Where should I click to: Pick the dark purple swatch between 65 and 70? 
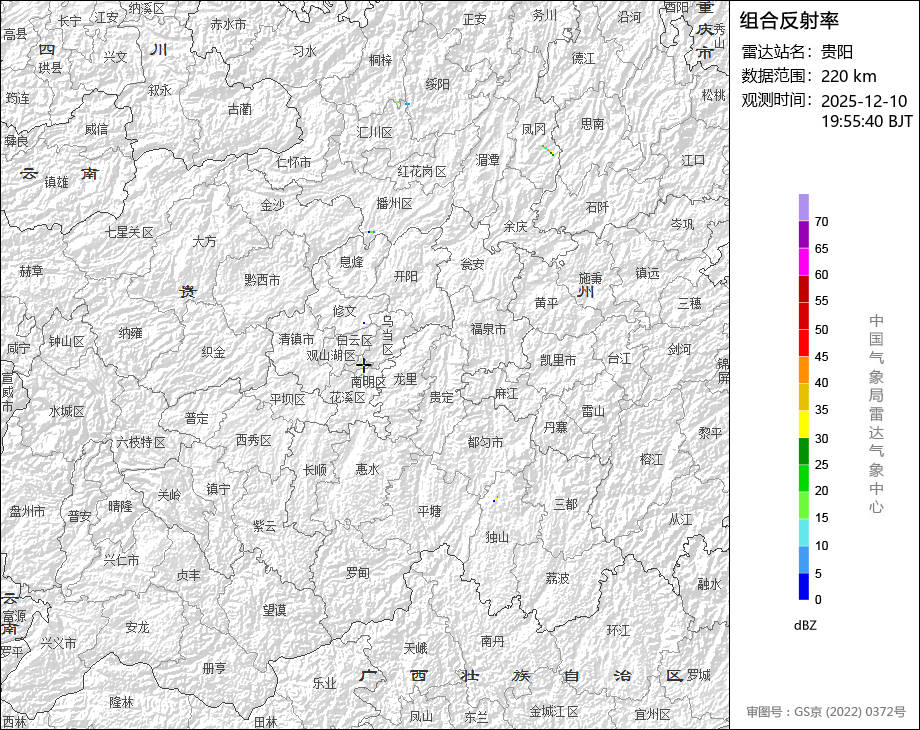tap(804, 234)
